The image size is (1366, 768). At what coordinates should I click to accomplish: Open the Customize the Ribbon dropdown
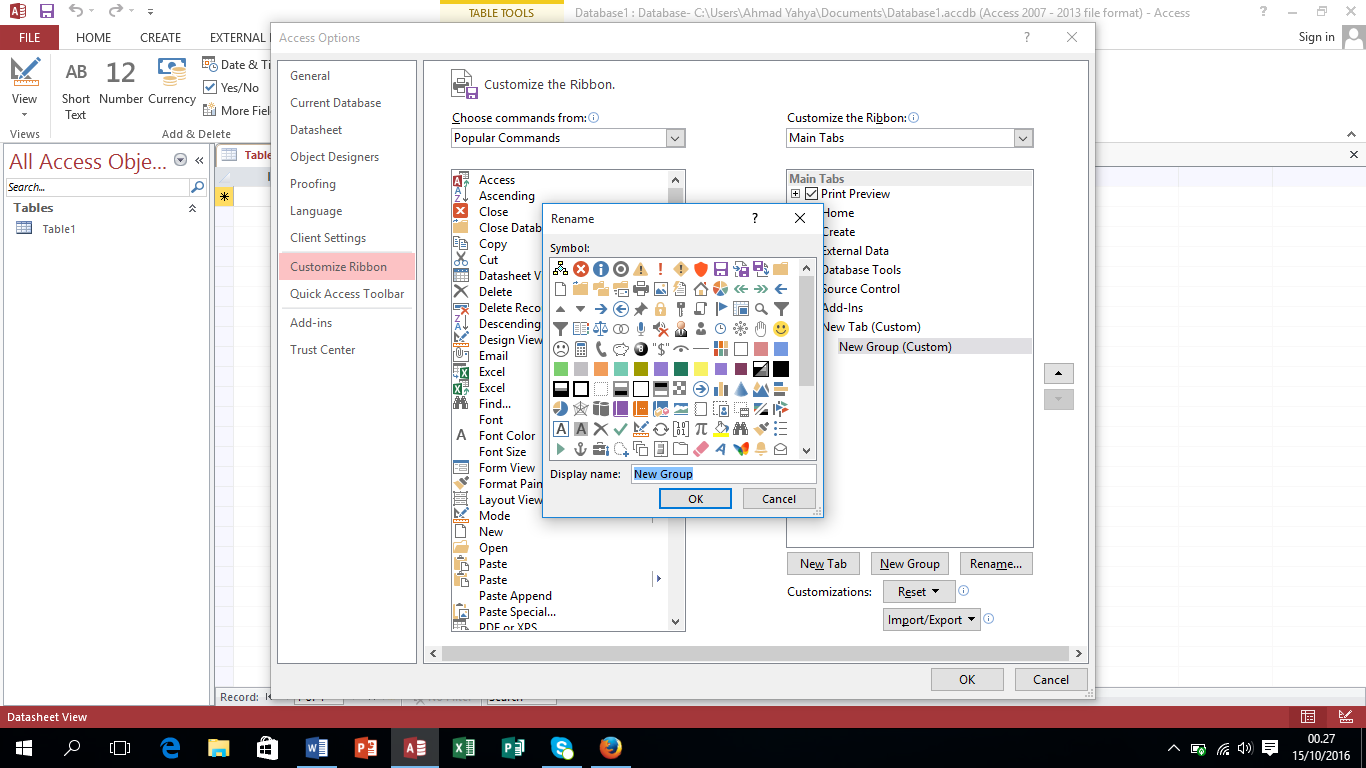1022,138
